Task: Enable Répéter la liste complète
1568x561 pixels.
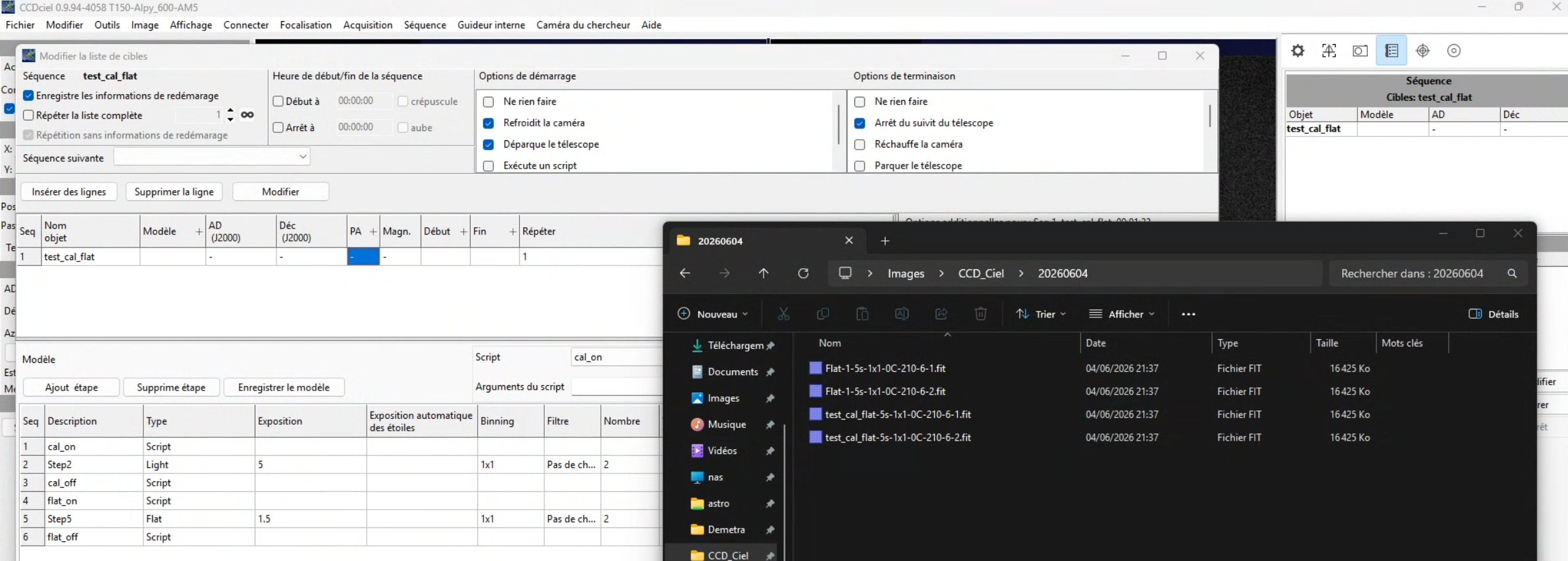Action: [x=28, y=115]
